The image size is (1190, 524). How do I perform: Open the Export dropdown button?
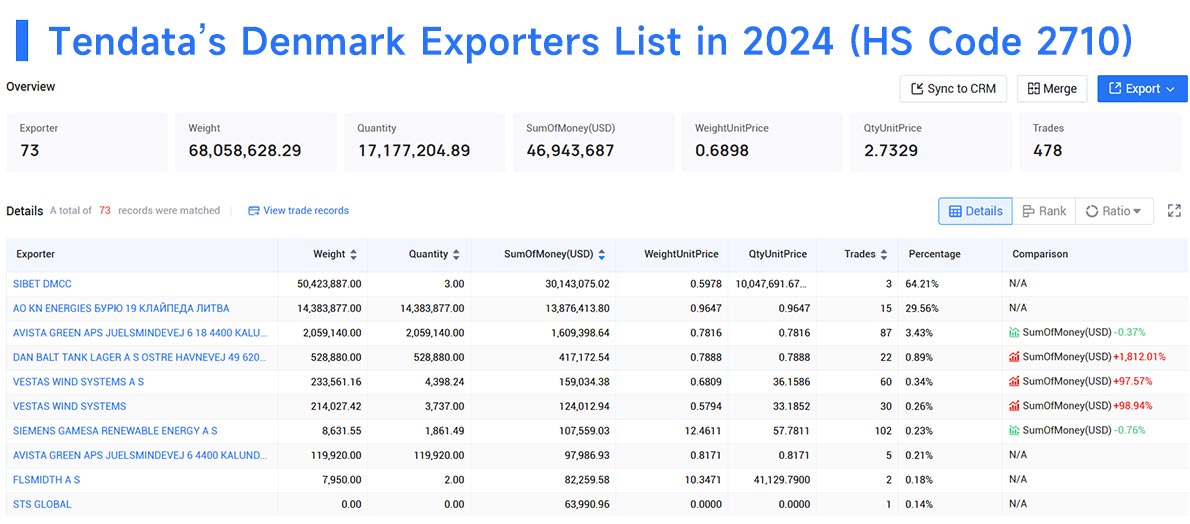point(1142,89)
